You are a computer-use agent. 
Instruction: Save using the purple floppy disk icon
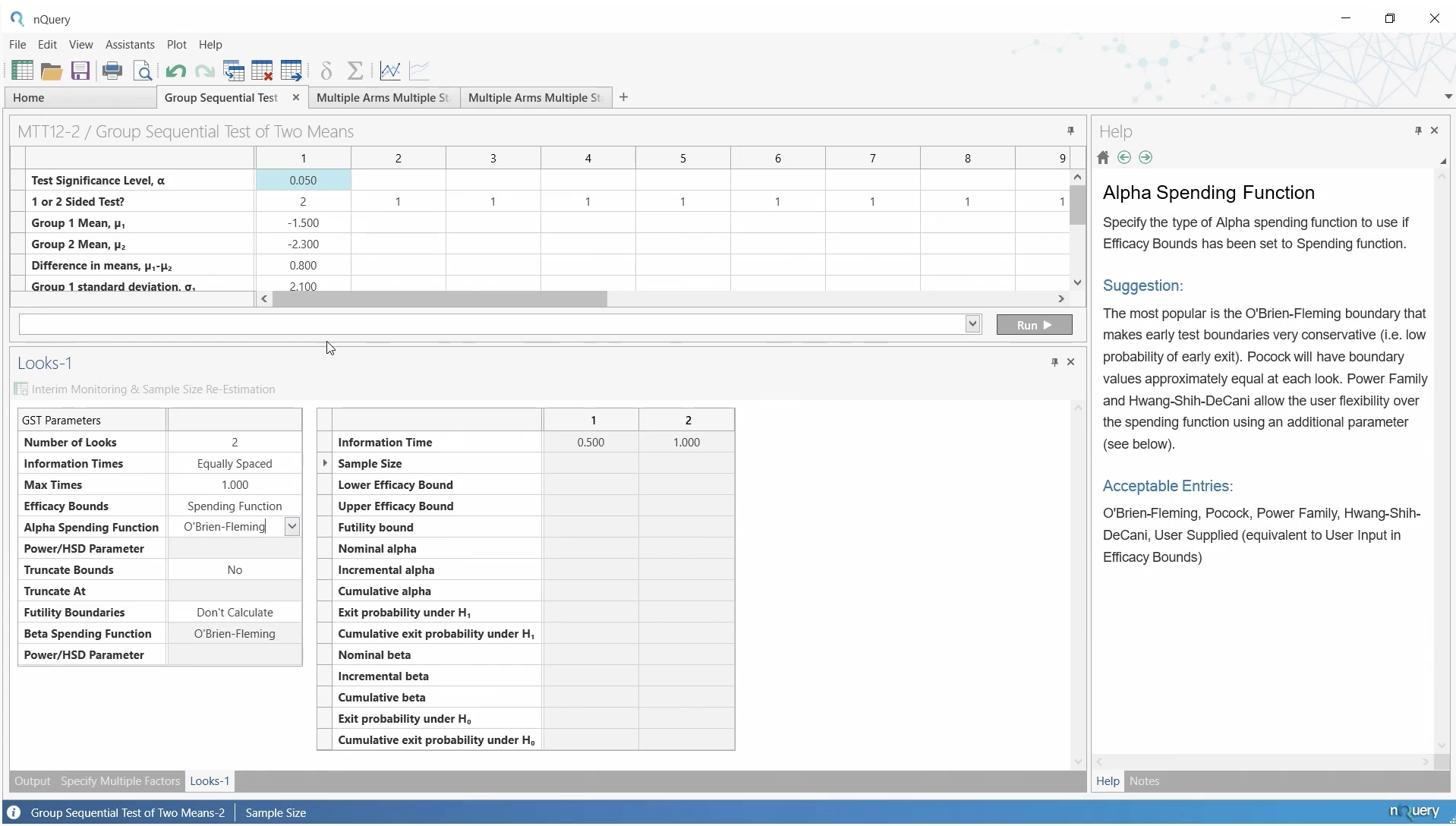pyautogui.click(x=80, y=71)
